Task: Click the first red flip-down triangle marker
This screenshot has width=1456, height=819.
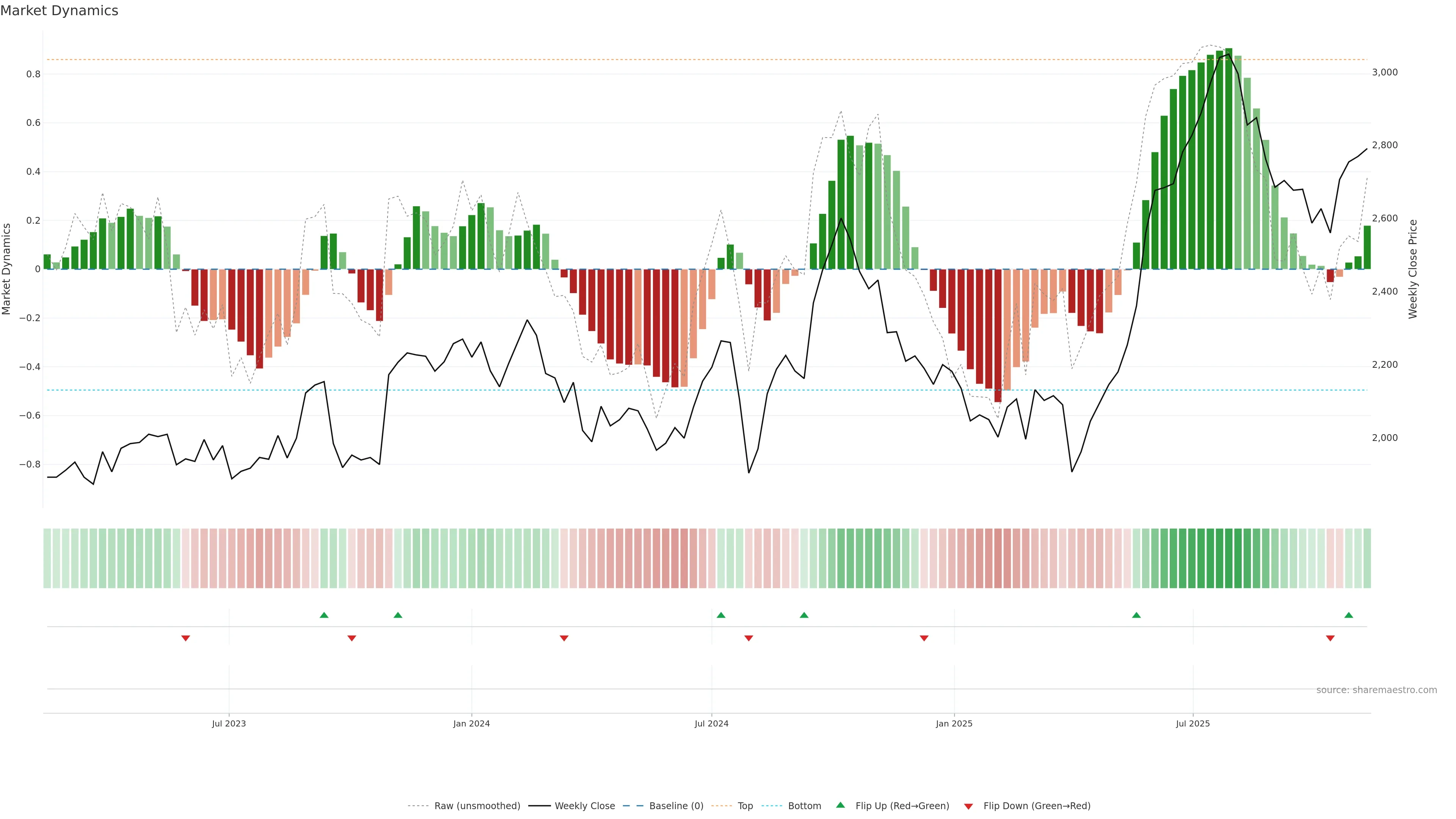Action: click(185, 638)
